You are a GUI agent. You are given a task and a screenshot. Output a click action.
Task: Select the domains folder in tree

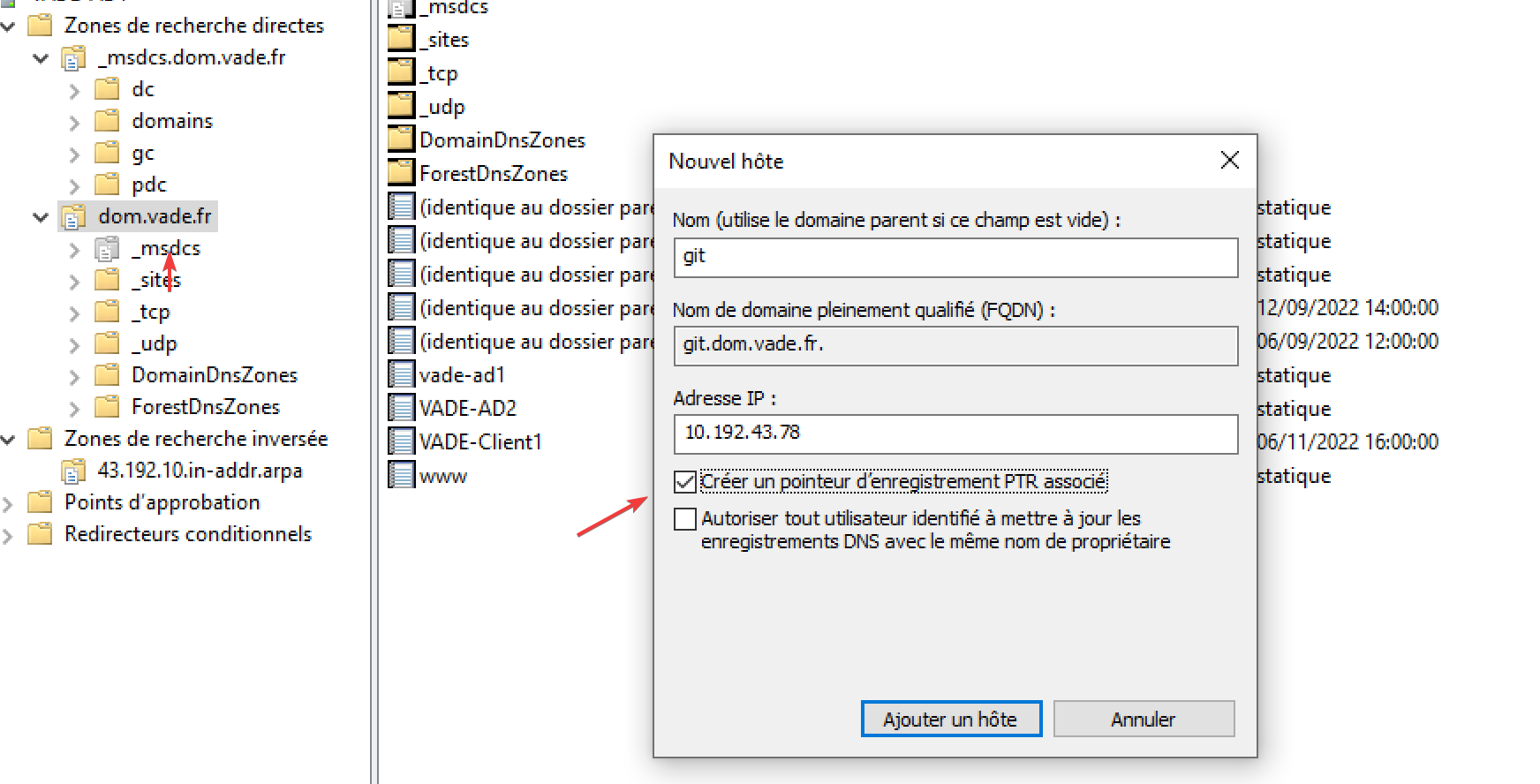(x=172, y=121)
